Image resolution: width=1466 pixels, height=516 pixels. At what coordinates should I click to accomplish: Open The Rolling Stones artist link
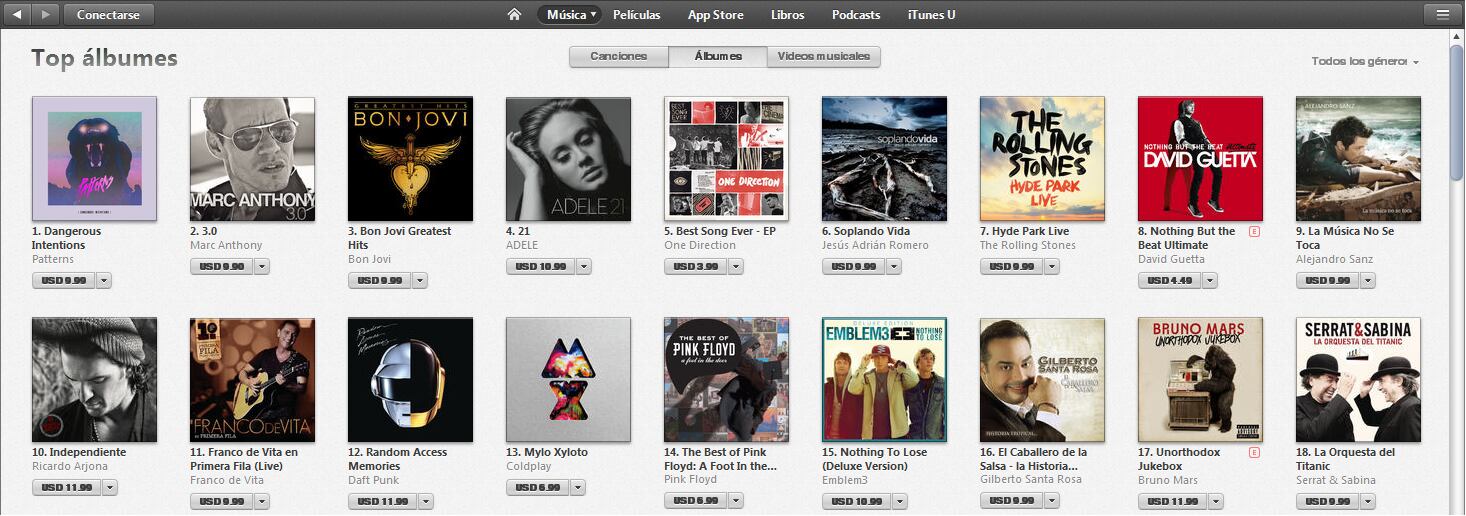pos(1028,245)
